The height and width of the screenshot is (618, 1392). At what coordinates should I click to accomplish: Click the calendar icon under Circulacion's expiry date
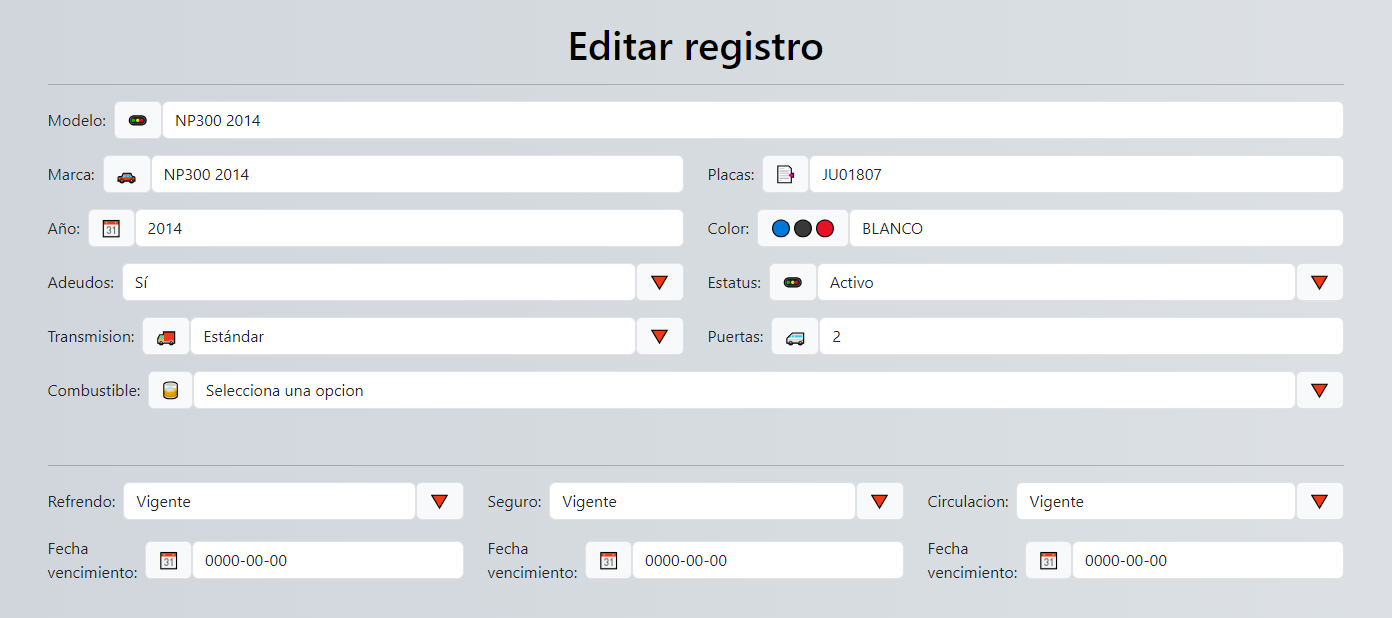[x=1048, y=560]
